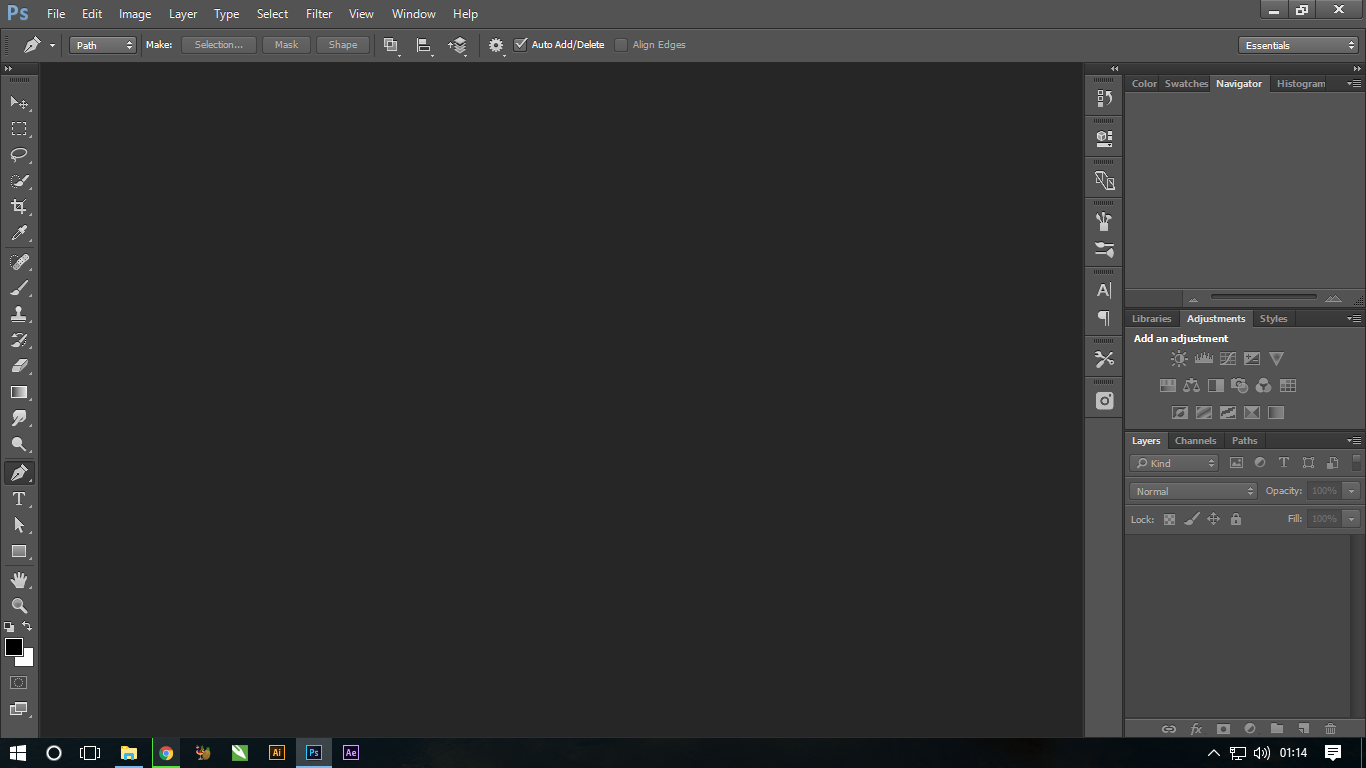Toggle layer filtering switch
1366x768 pixels.
(1356, 463)
